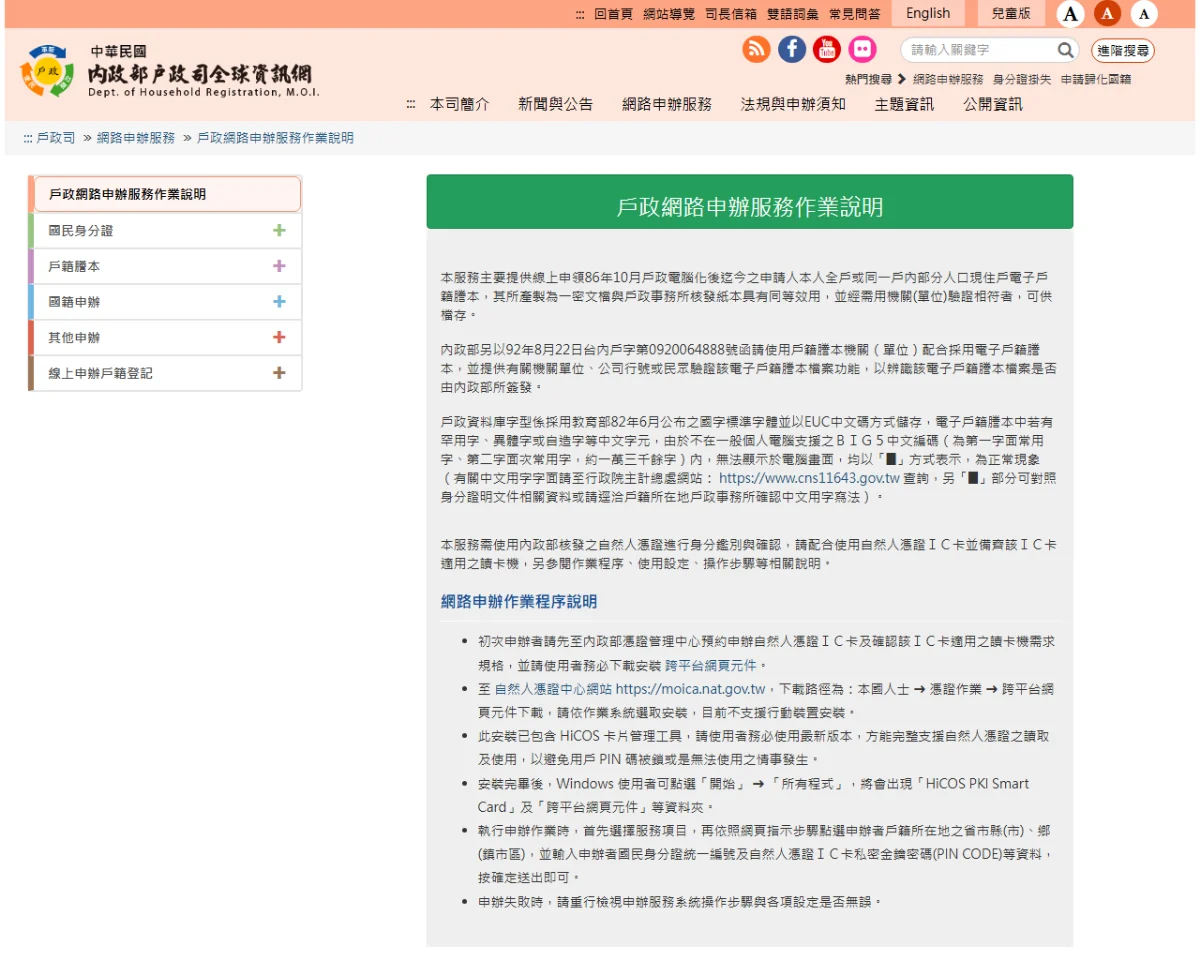Click breadcrumb 戶政網路申辦服務作業說明
The width and height of the screenshot is (1200, 956).
coord(275,138)
